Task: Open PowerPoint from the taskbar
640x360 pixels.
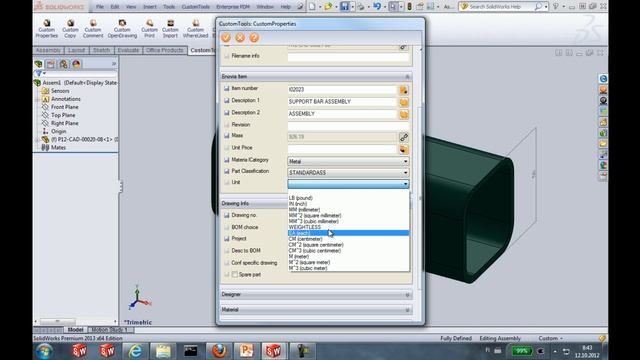Action: coord(246,351)
